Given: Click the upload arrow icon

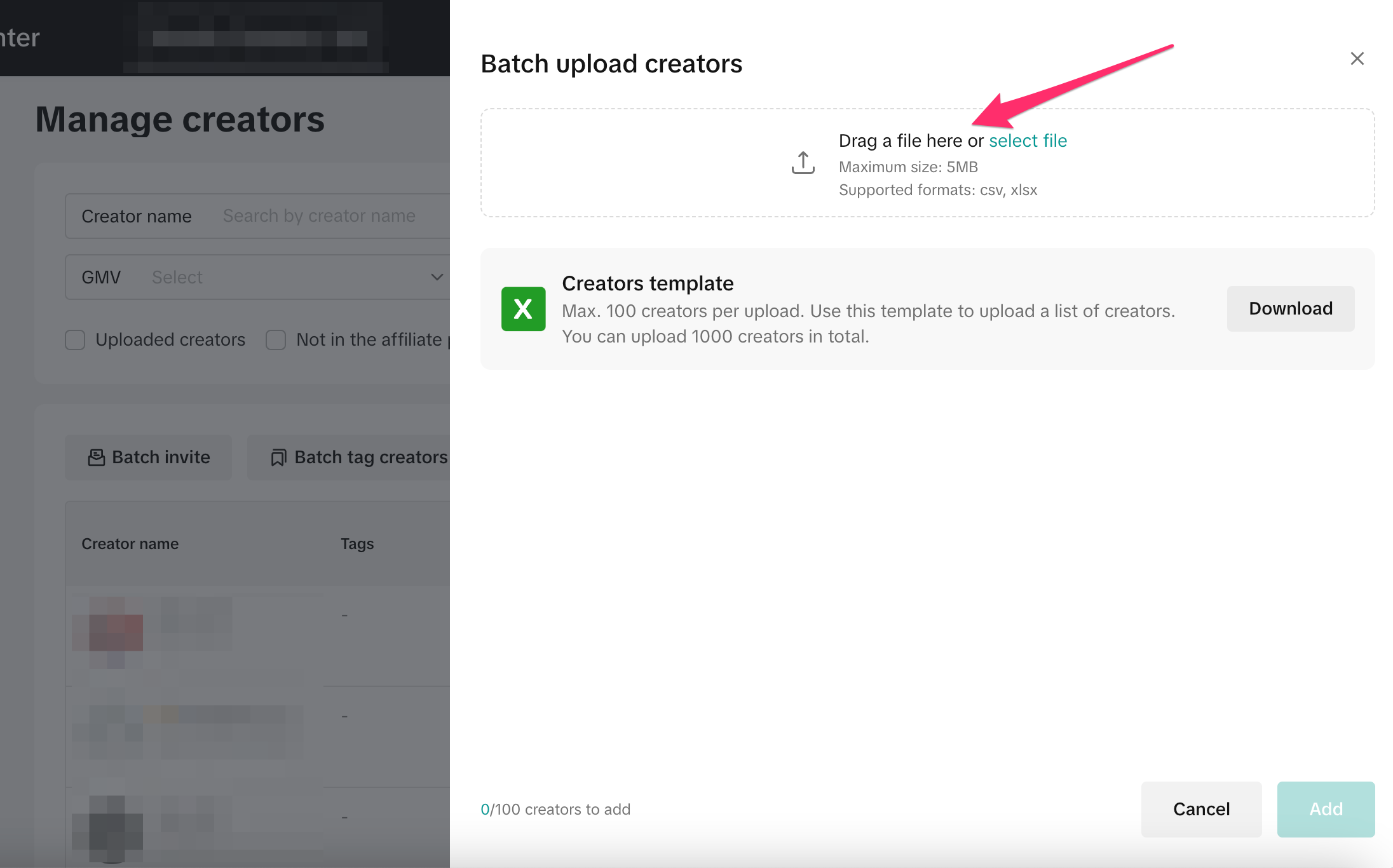Looking at the screenshot, I should point(803,163).
